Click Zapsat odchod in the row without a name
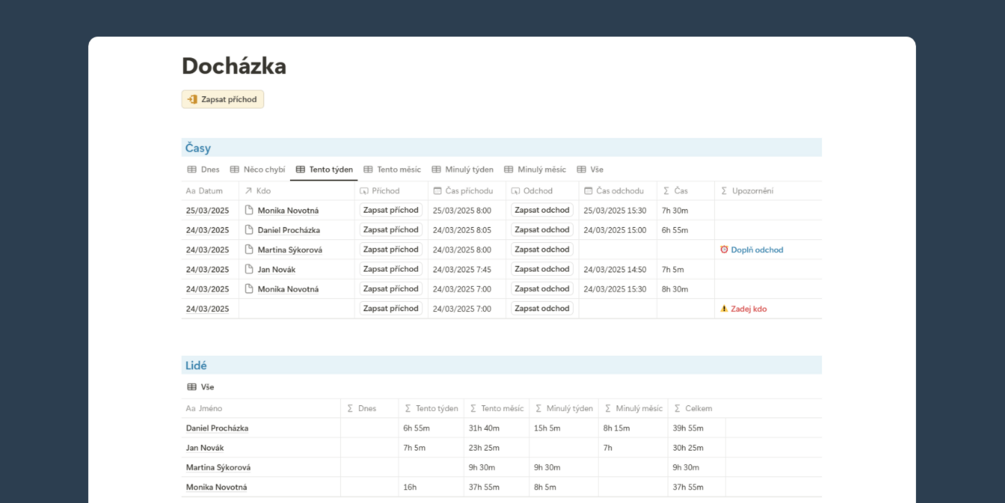The height and width of the screenshot is (503, 1005). click(x=542, y=308)
